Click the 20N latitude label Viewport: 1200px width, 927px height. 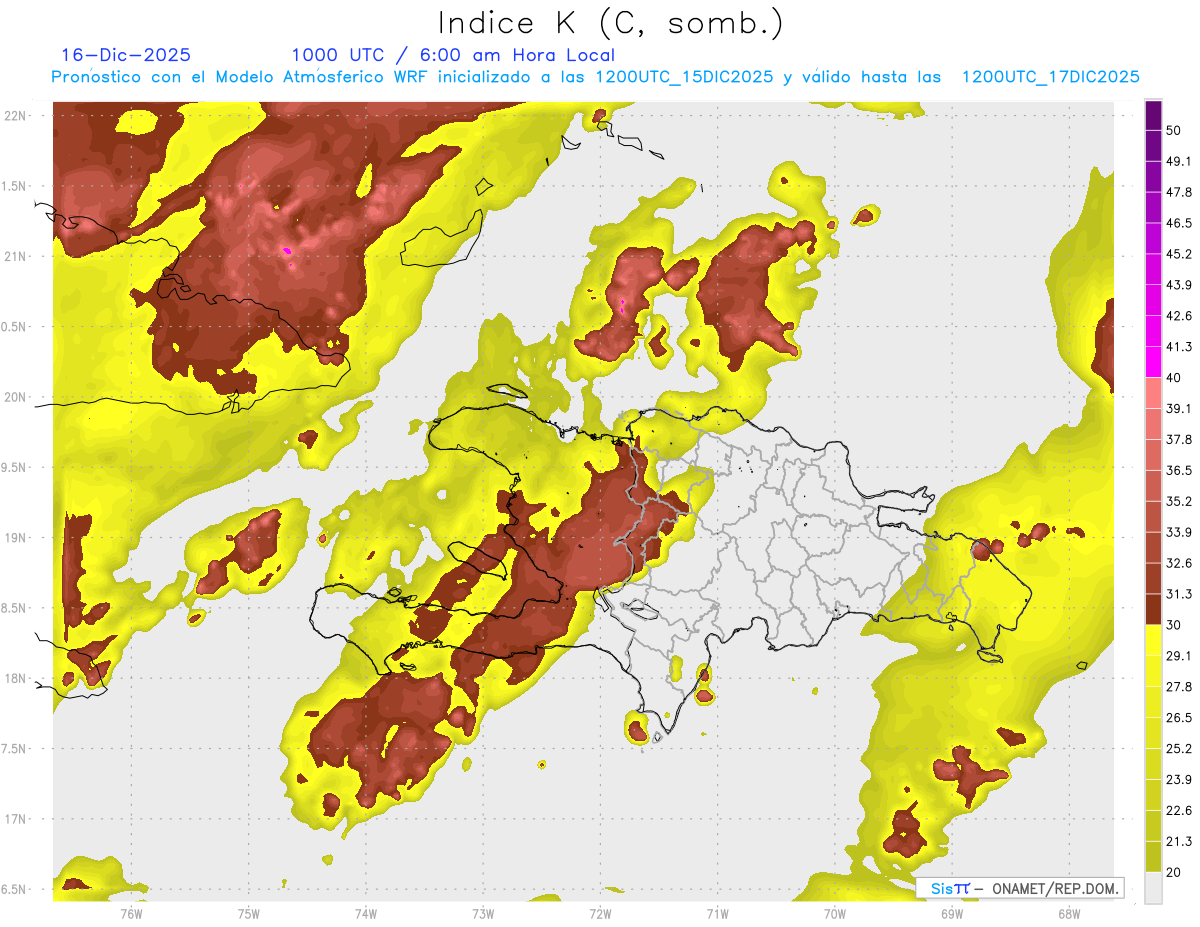click(x=15, y=397)
